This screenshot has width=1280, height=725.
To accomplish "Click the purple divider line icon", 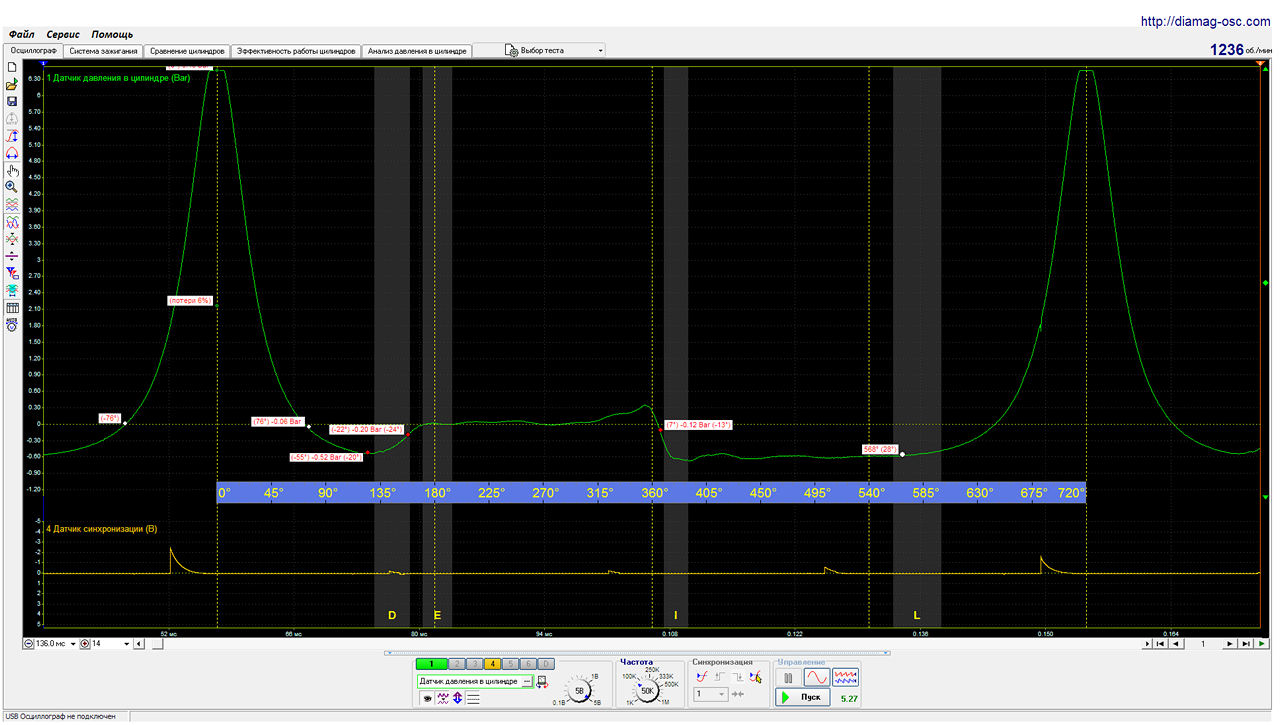I will (12, 256).
